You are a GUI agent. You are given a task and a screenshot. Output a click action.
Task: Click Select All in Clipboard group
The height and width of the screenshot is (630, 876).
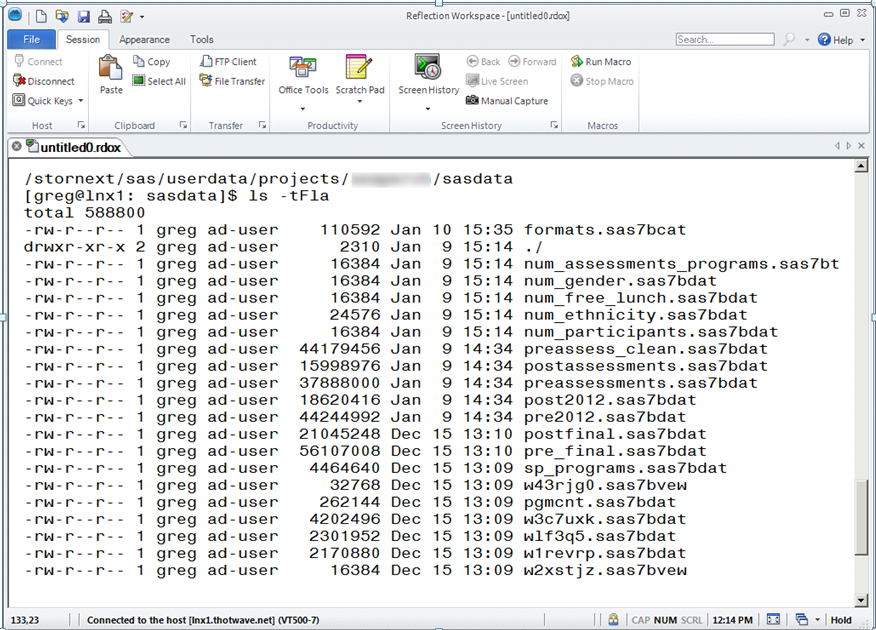point(159,81)
